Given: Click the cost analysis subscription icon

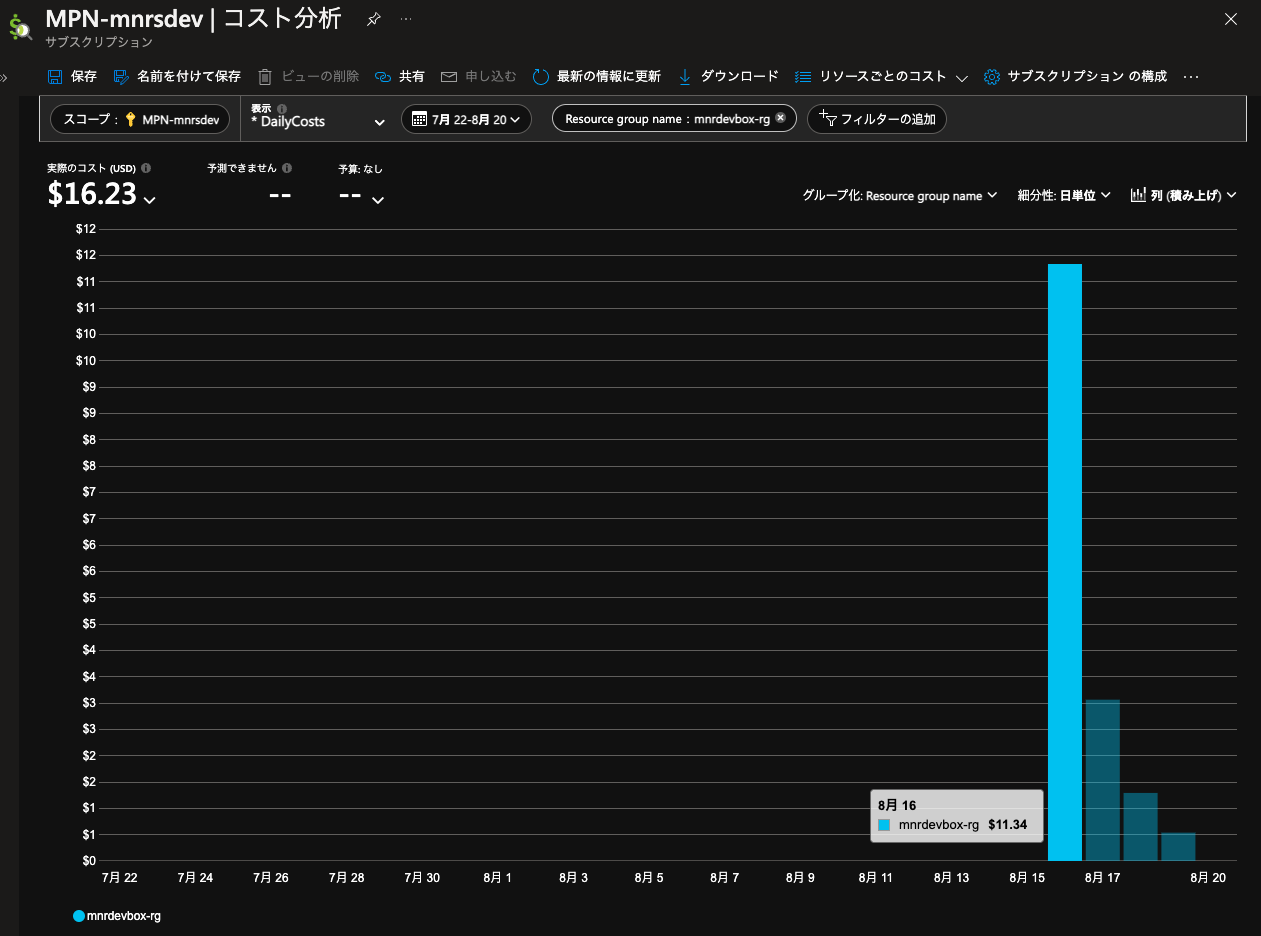Looking at the screenshot, I should (x=20, y=28).
